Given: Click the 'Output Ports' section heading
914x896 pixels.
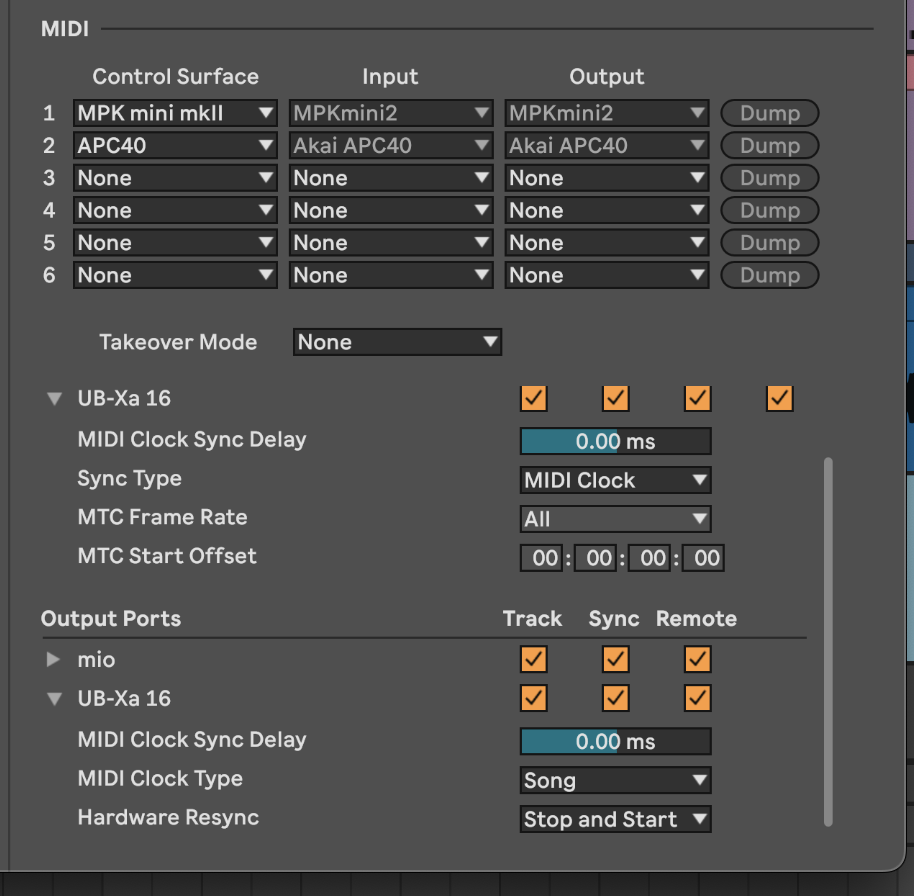Looking at the screenshot, I should (x=111, y=619).
